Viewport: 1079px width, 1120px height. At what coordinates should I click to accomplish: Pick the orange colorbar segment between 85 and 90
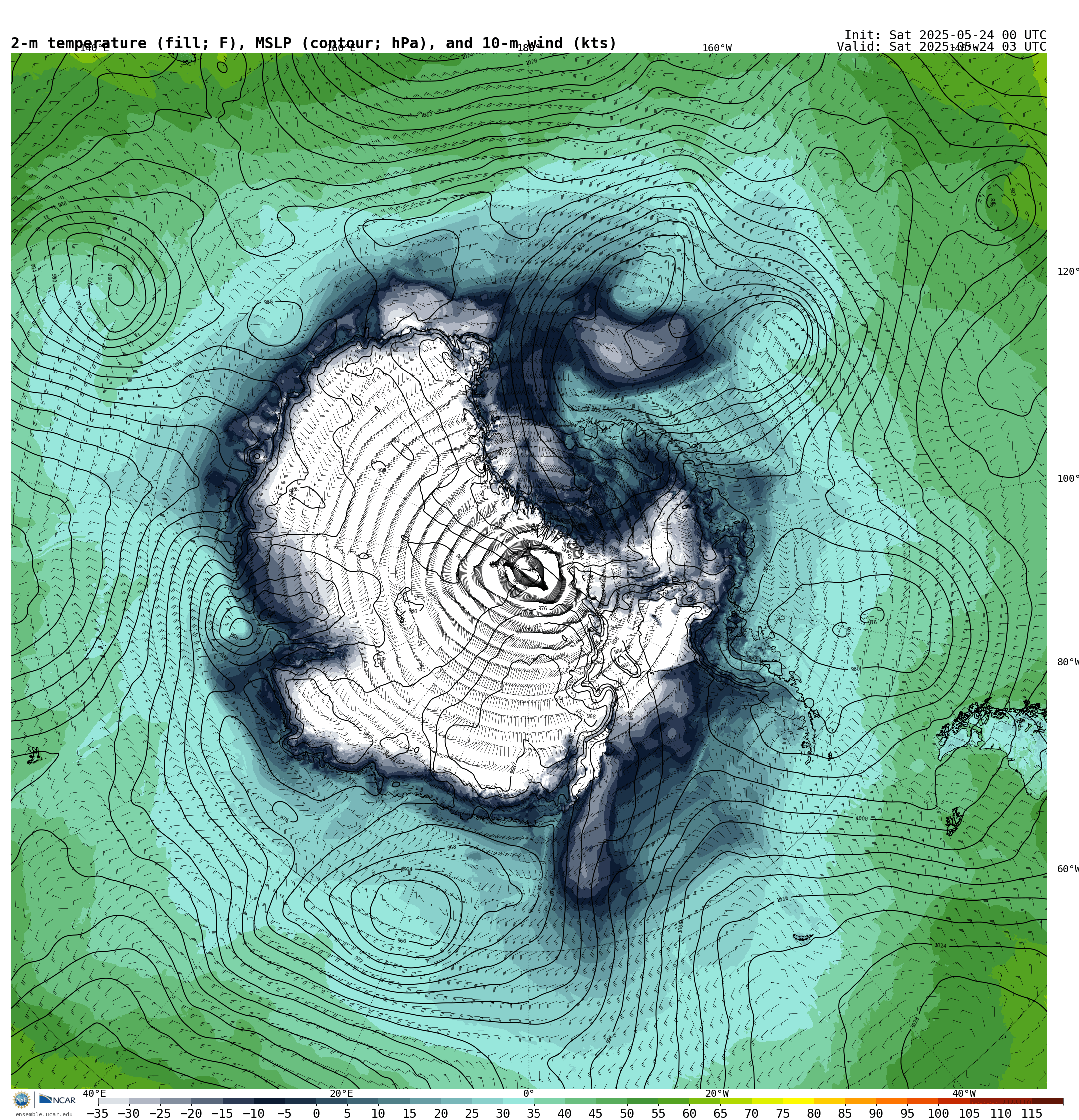pos(861,1101)
